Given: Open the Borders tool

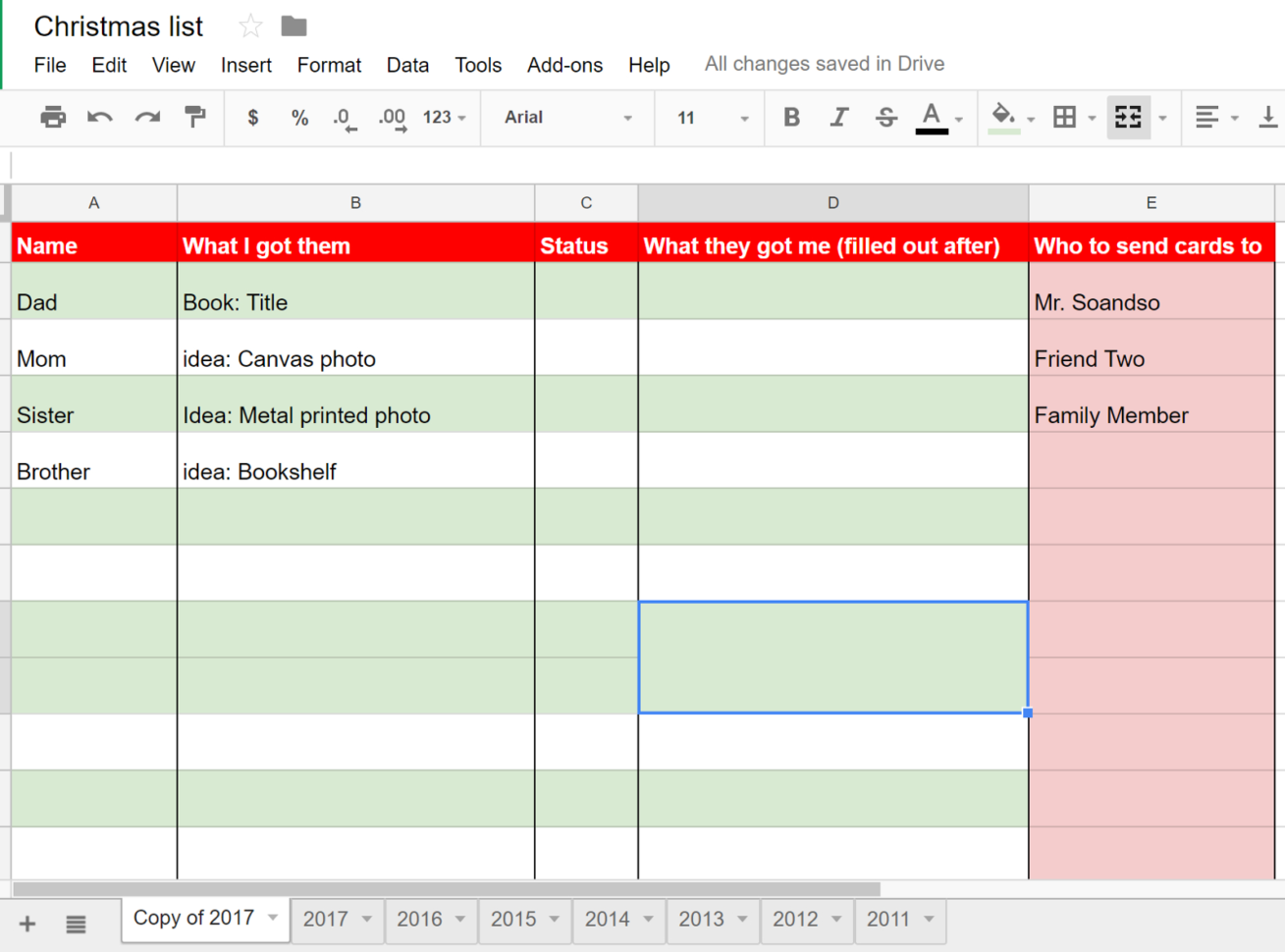Looking at the screenshot, I should [x=1064, y=117].
